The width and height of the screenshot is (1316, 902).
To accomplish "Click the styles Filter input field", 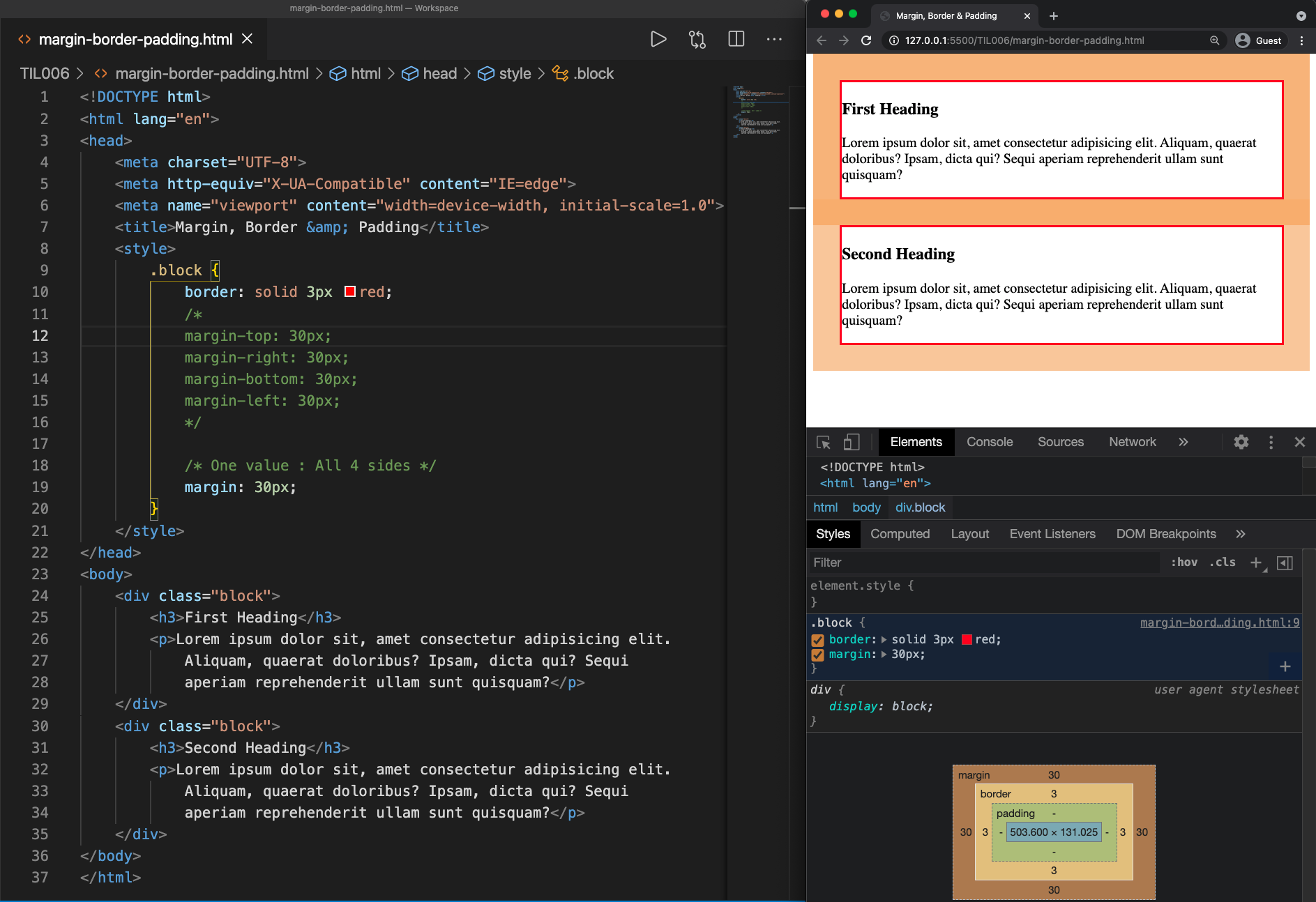I will 983,563.
